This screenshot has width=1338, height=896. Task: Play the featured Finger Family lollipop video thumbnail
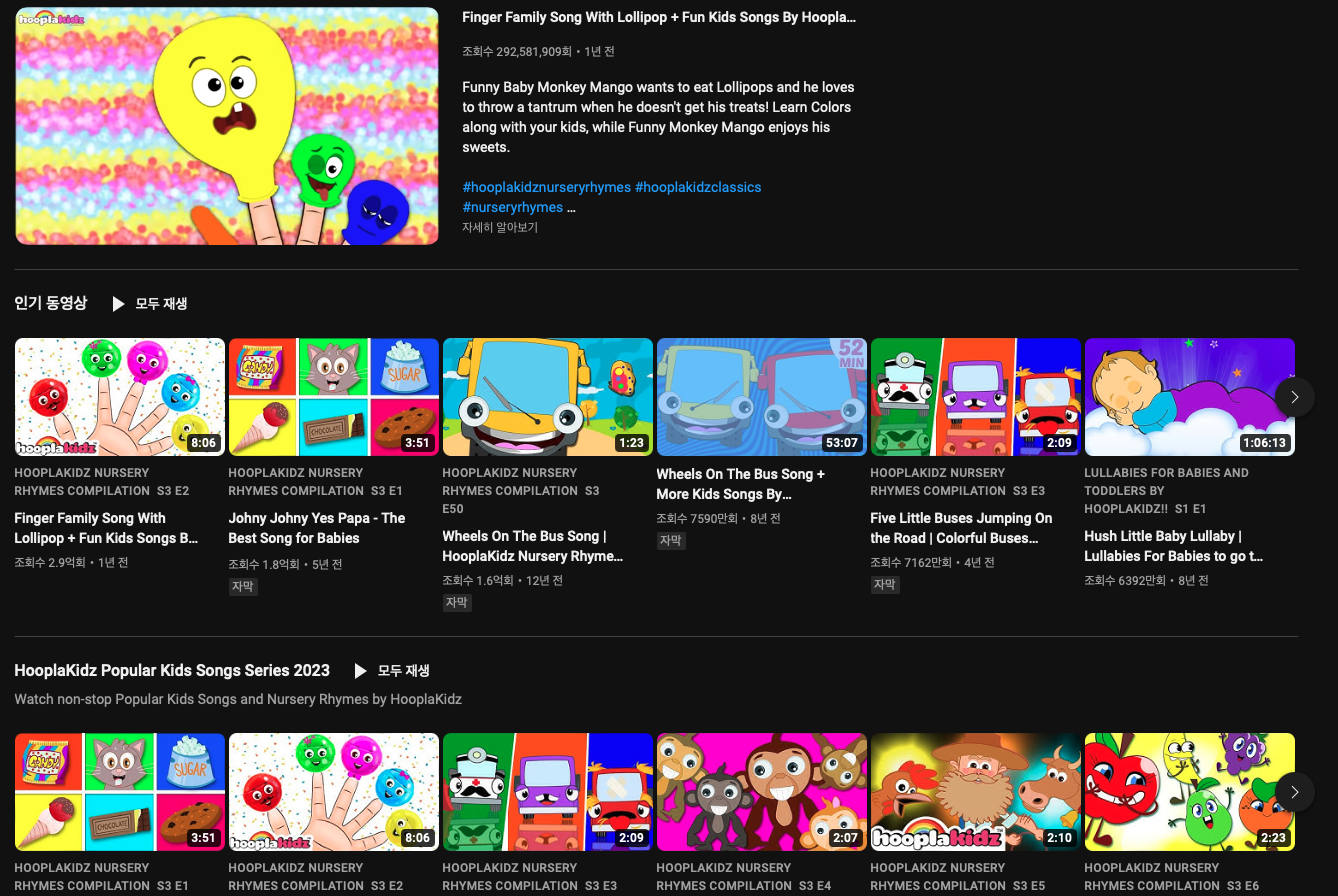coord(227,126)
